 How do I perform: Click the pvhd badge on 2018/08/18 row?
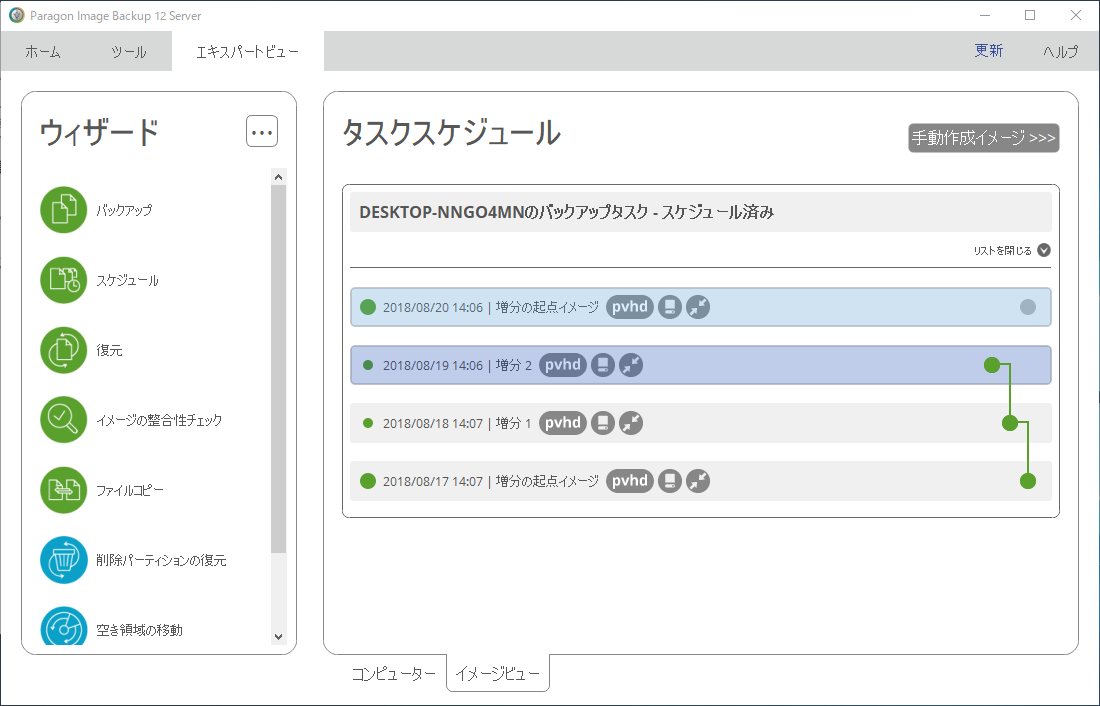point(563,423)
